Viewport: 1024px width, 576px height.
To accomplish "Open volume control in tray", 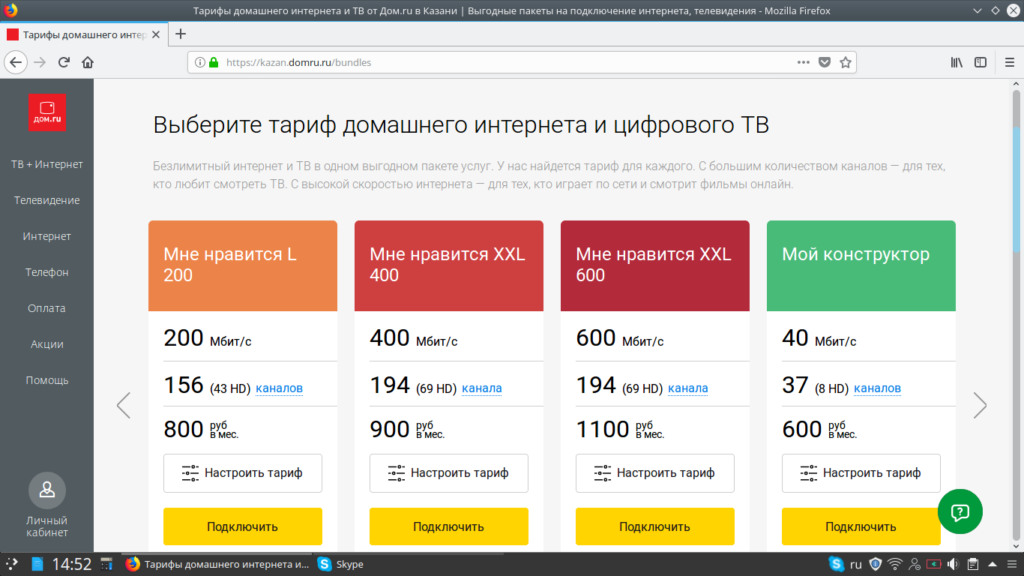I will pos(953,564).
